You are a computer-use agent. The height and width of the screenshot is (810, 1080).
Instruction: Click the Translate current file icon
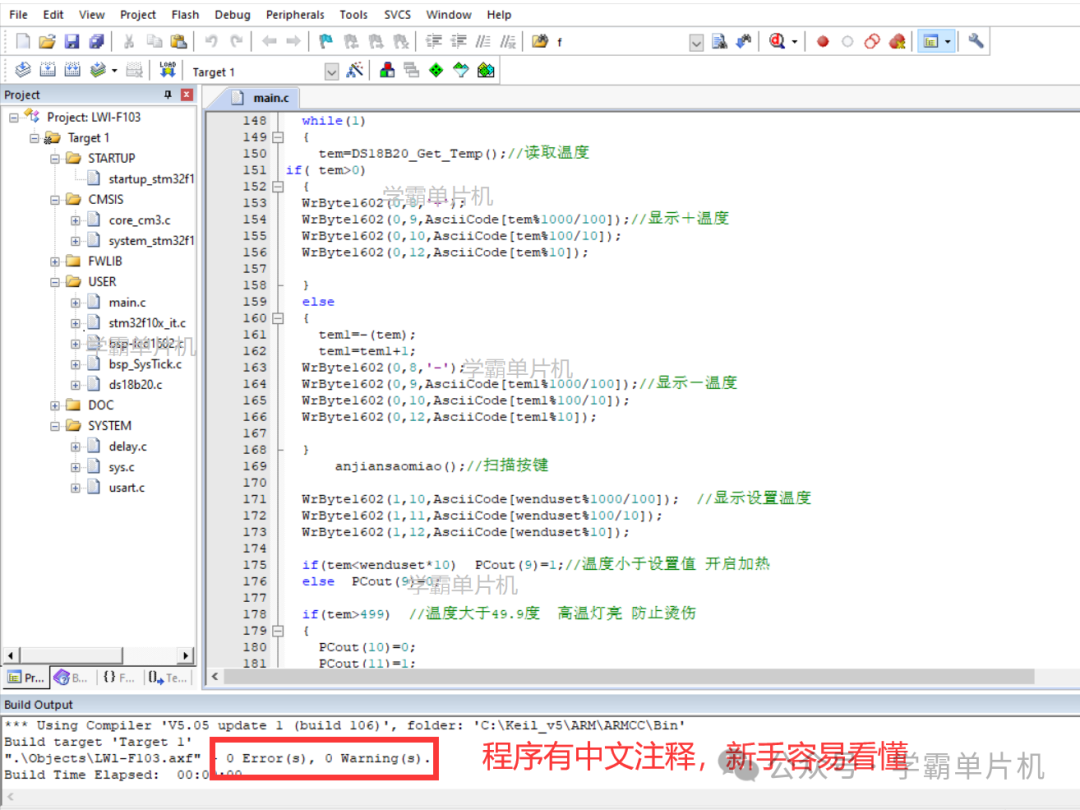[23, 70]
